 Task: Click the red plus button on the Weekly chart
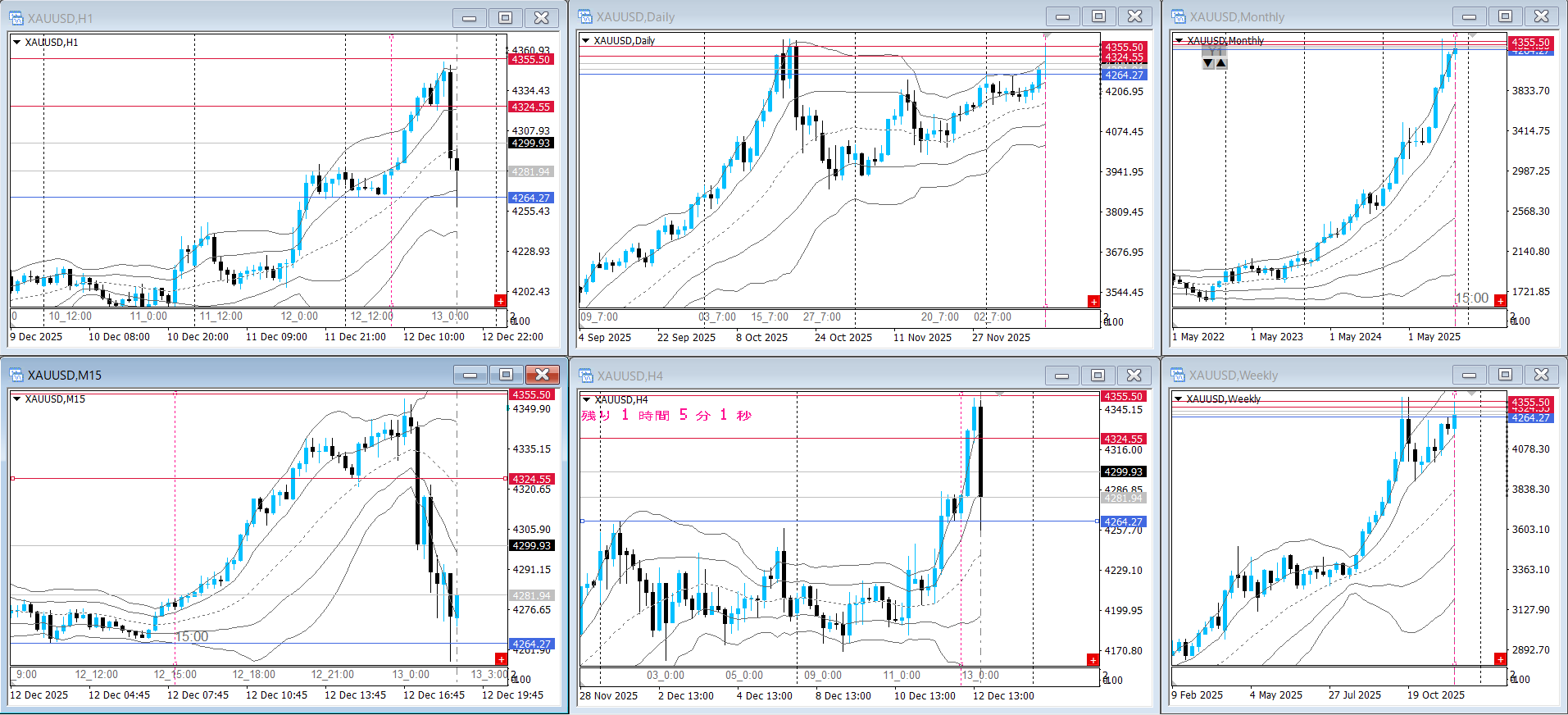(1500, 659)
